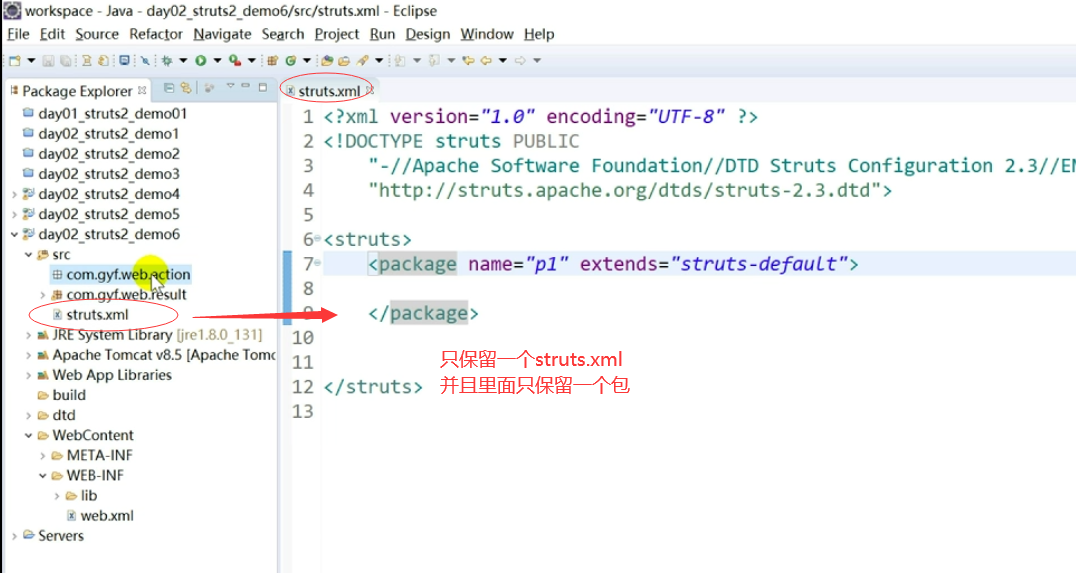Click the Save All icon
Viewport: 1076px width, 573px height.
point(65,61)
